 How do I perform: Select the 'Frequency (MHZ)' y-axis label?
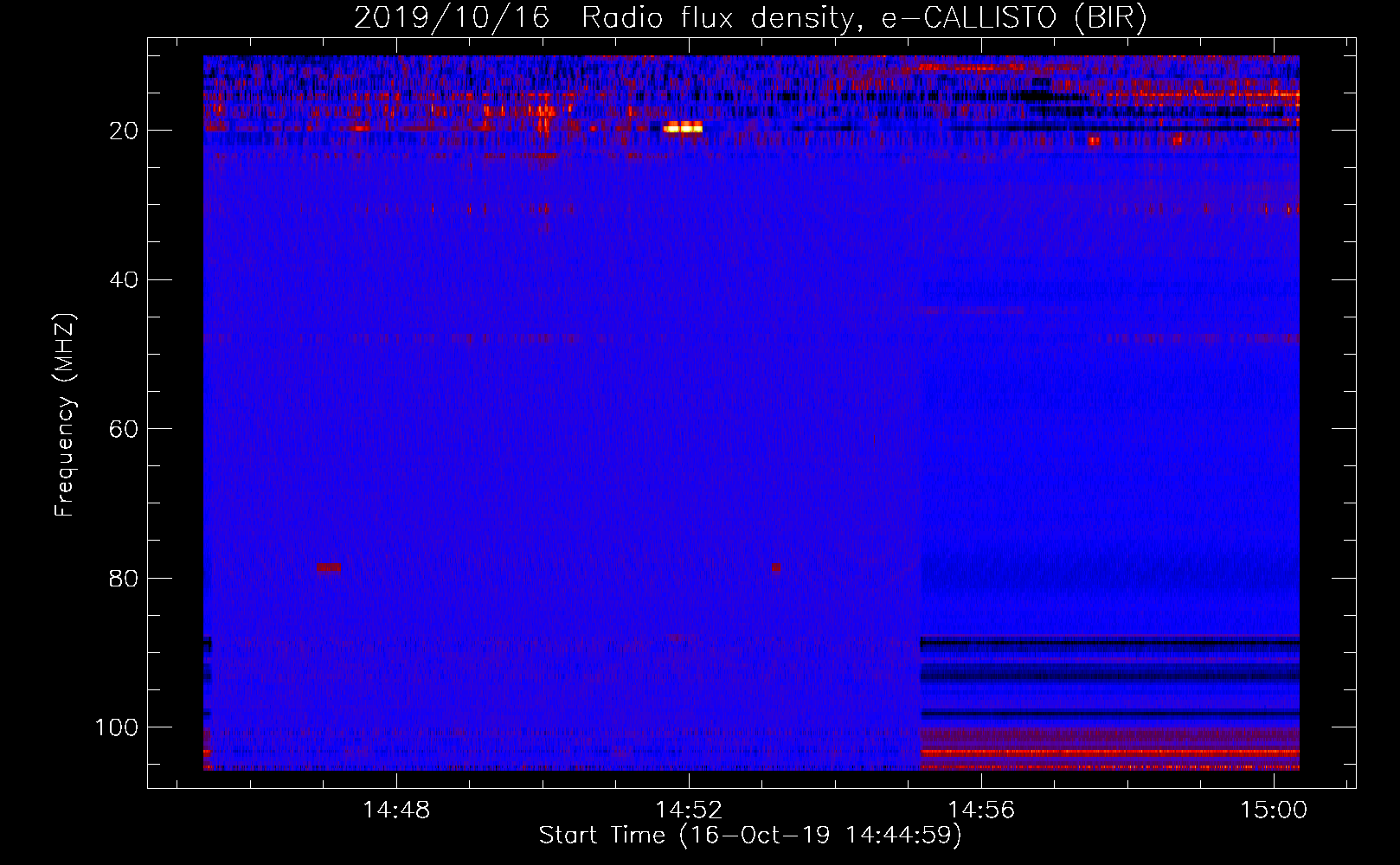65,414
